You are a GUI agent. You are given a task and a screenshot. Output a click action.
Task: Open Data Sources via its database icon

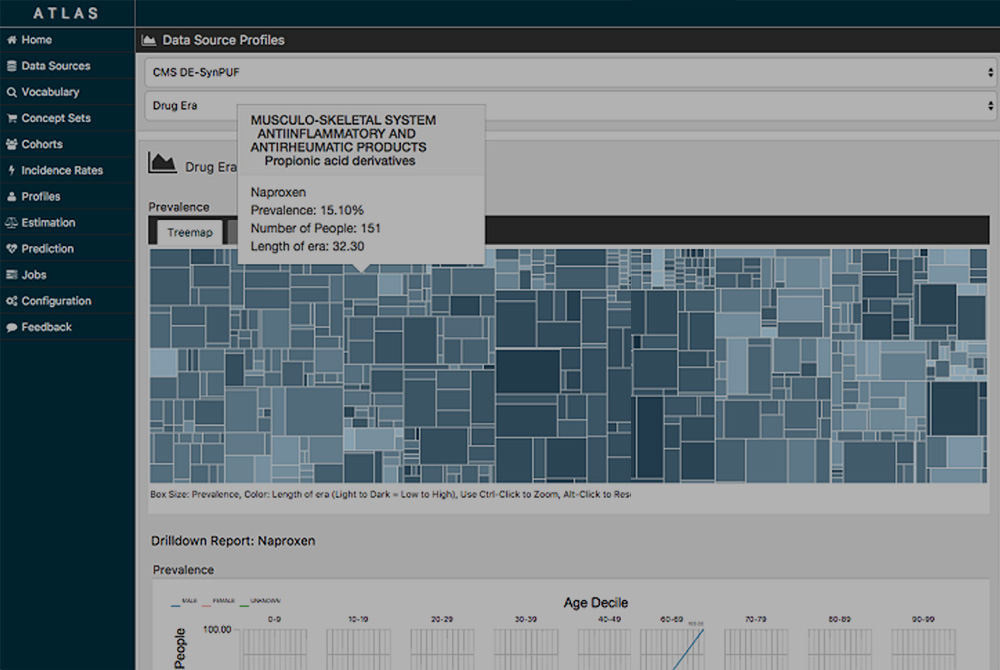[x=12, y=66]
